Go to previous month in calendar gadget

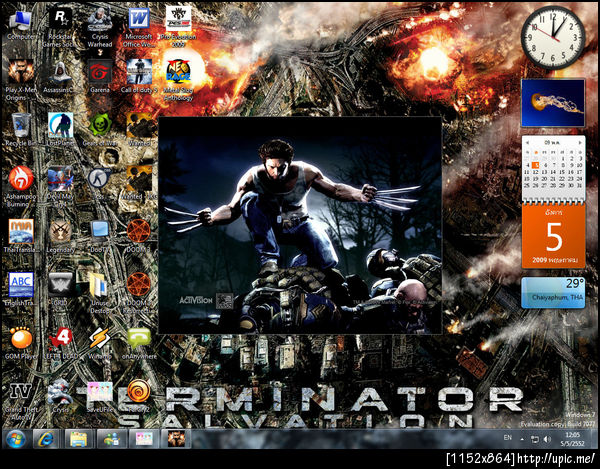coord(527,142)
